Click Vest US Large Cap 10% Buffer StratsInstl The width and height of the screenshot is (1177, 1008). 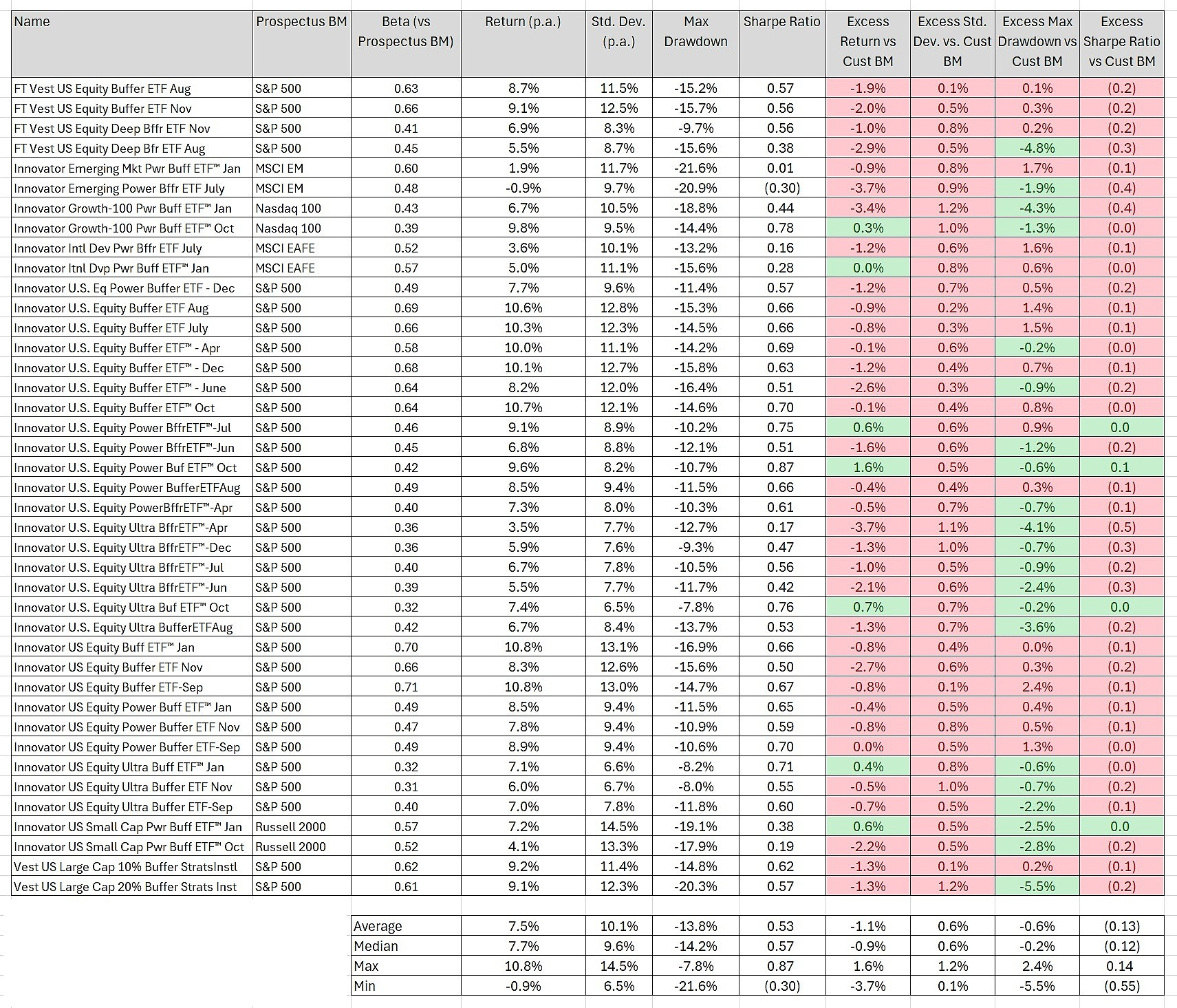[132, 866]
